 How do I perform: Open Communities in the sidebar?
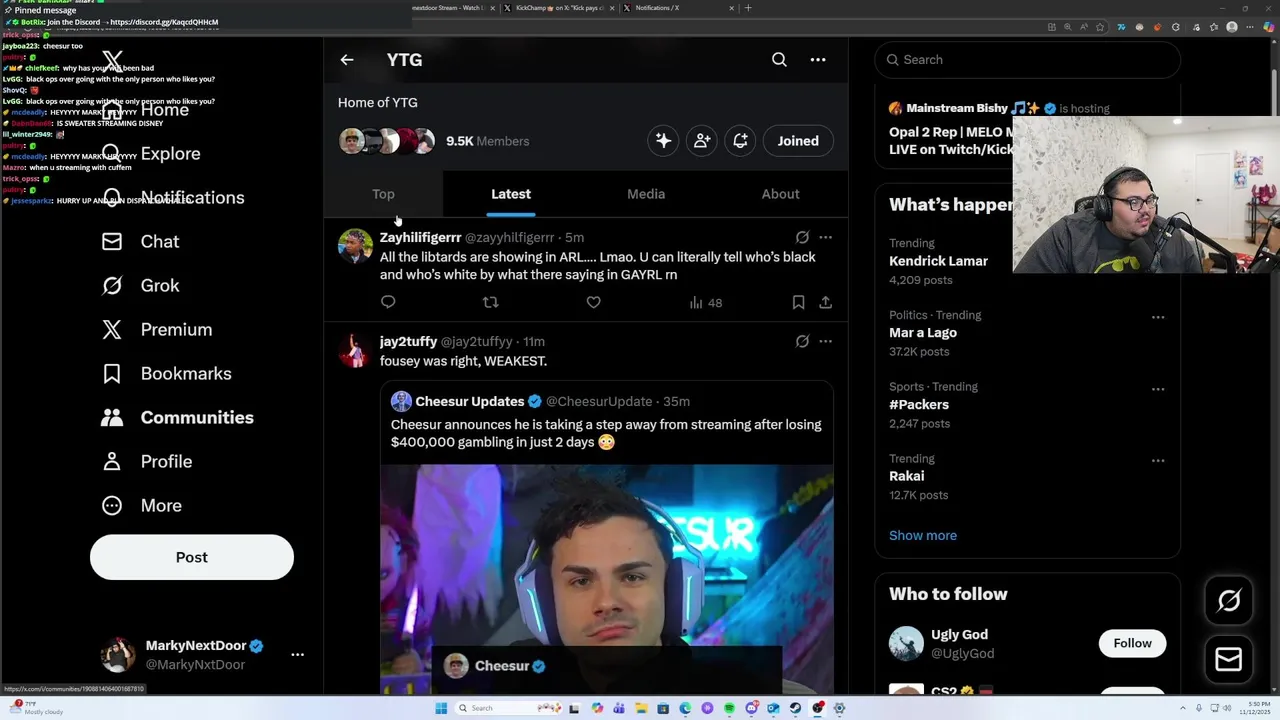click(x=178, y=418)
